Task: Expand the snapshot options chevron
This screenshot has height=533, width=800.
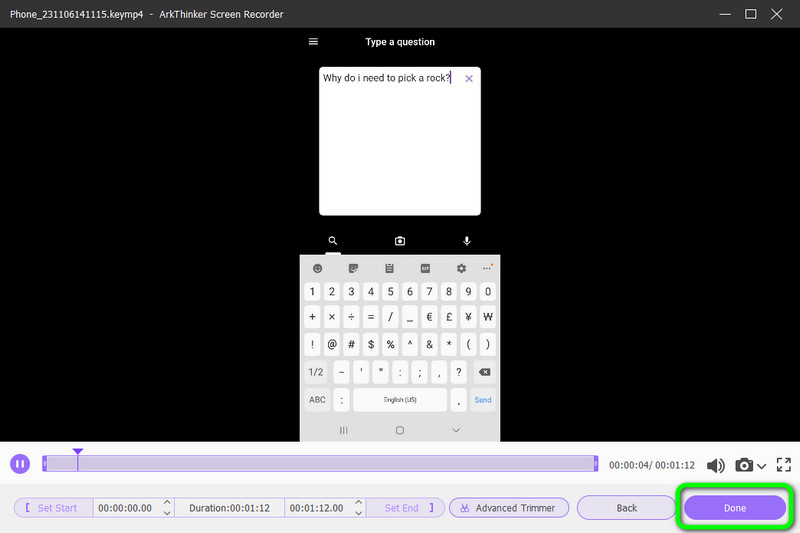Action: pos(762,466)
